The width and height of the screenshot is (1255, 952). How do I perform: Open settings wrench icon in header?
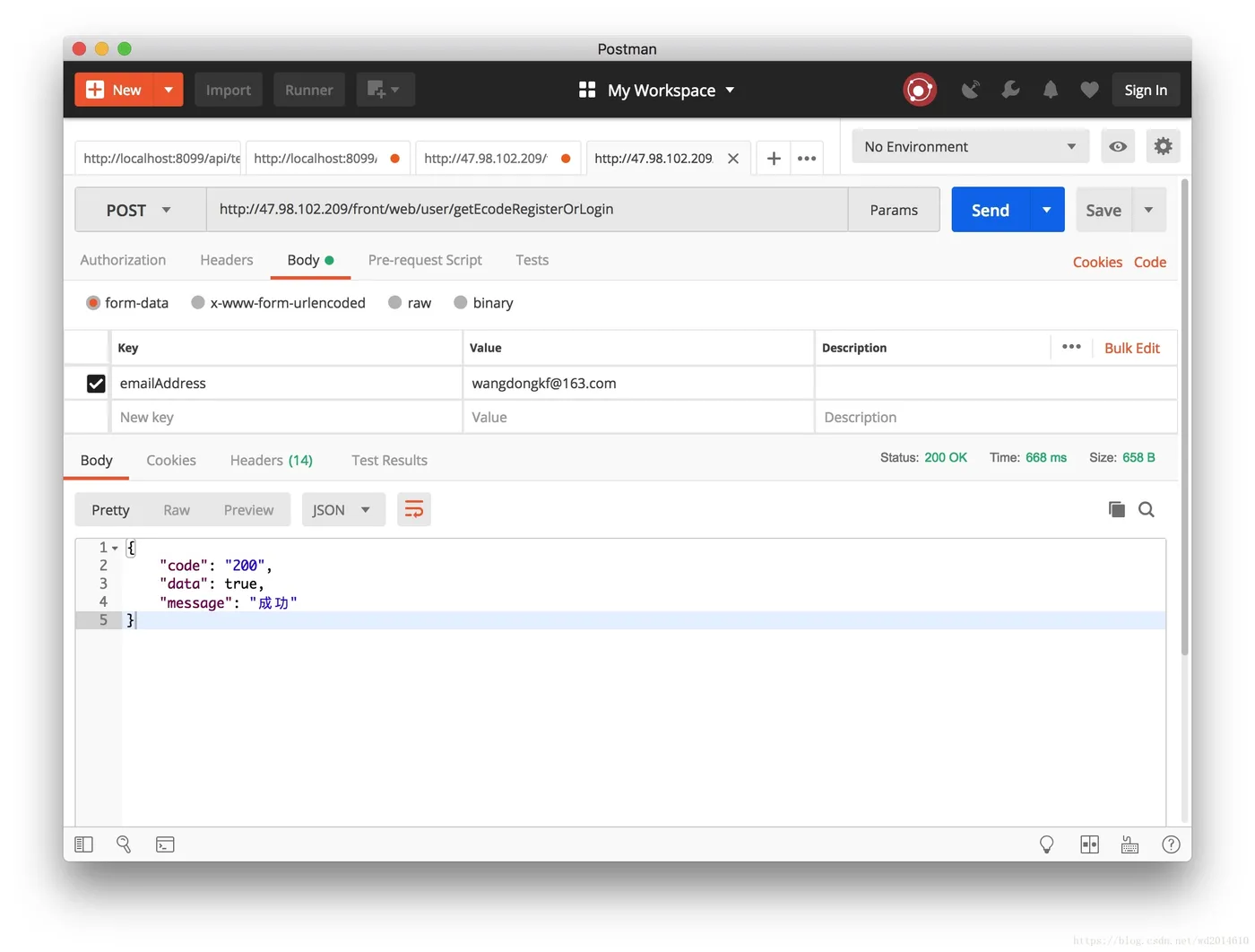coord(1010,90)
